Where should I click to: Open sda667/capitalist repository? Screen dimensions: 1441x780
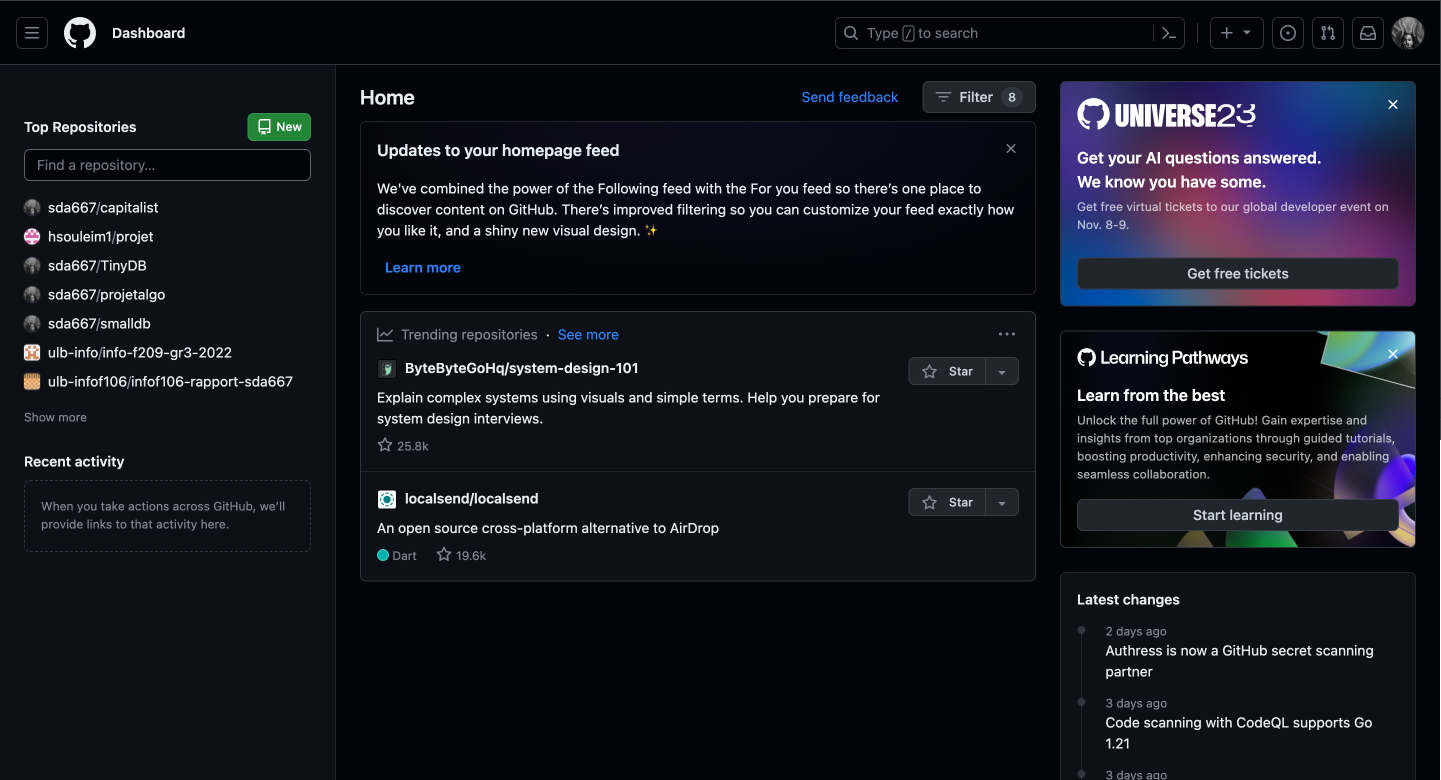(x=103, y=208)
